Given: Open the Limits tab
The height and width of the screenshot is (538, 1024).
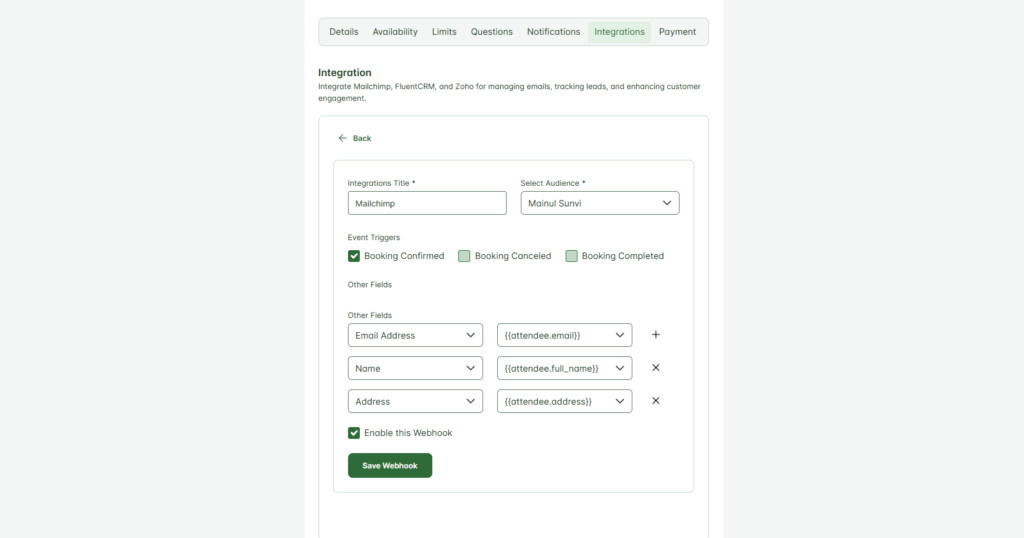Looking at the screenshot, I should 444,32.
